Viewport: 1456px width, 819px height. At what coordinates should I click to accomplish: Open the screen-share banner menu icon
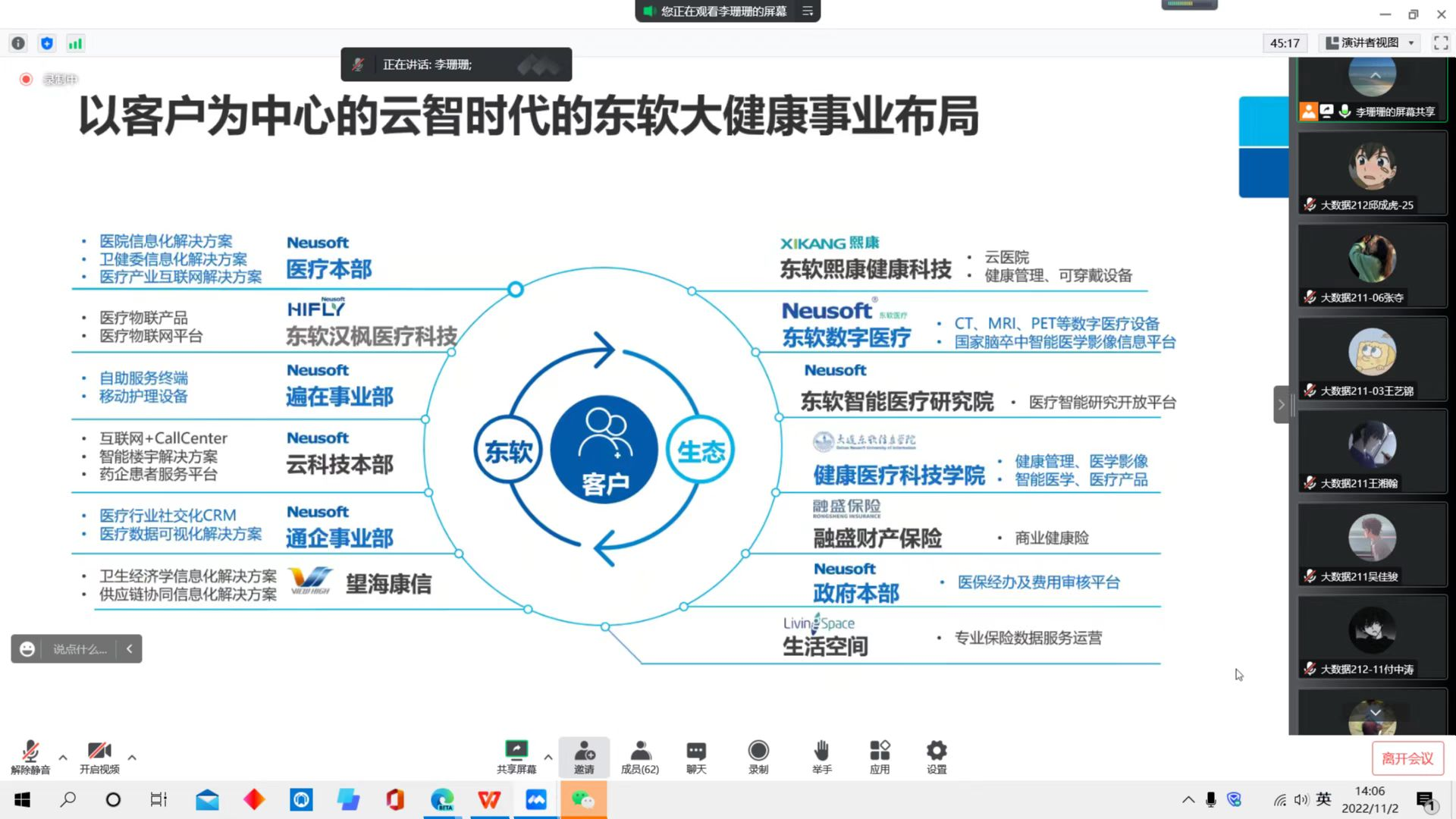click(x=808, y=11)
